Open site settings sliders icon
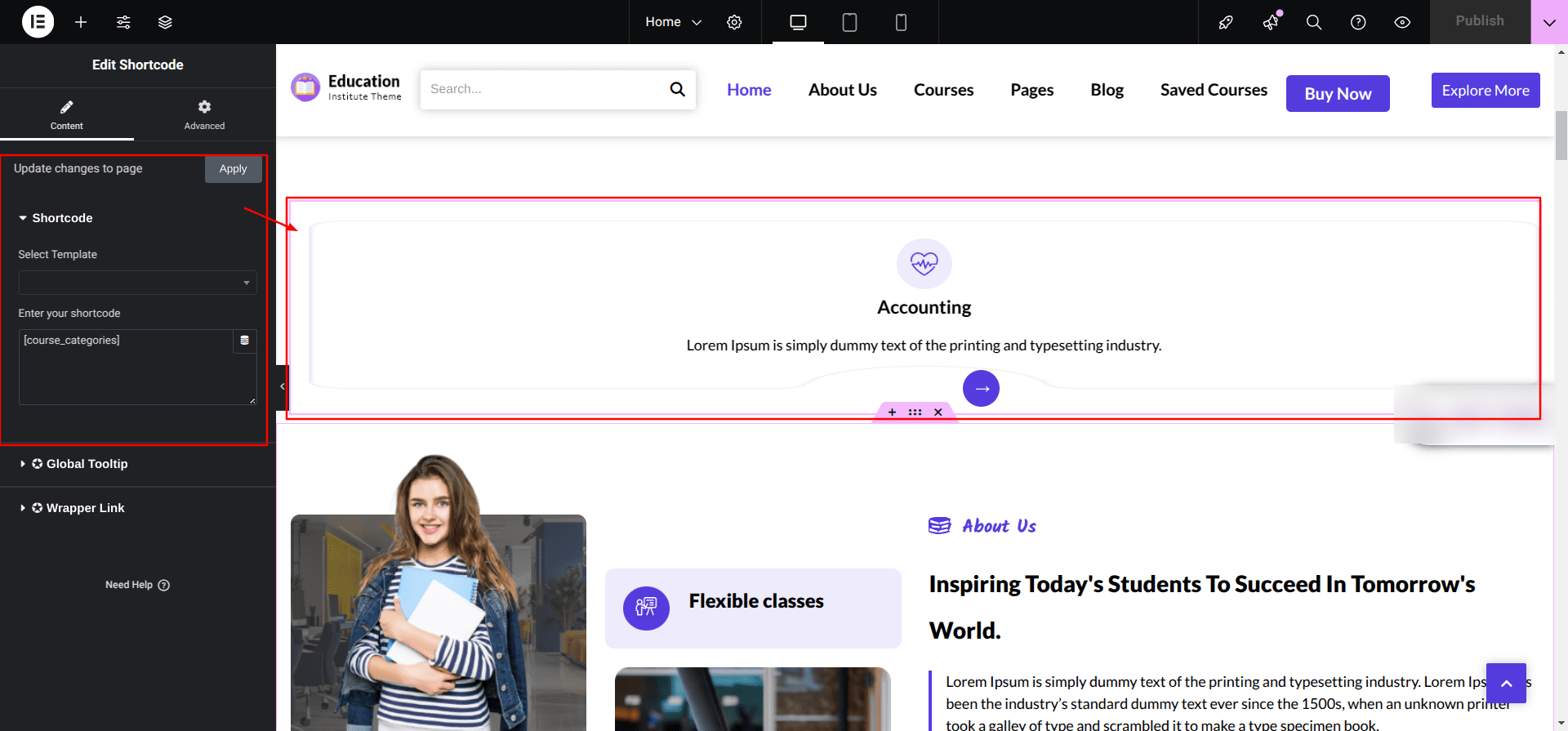 click(123, 22)
